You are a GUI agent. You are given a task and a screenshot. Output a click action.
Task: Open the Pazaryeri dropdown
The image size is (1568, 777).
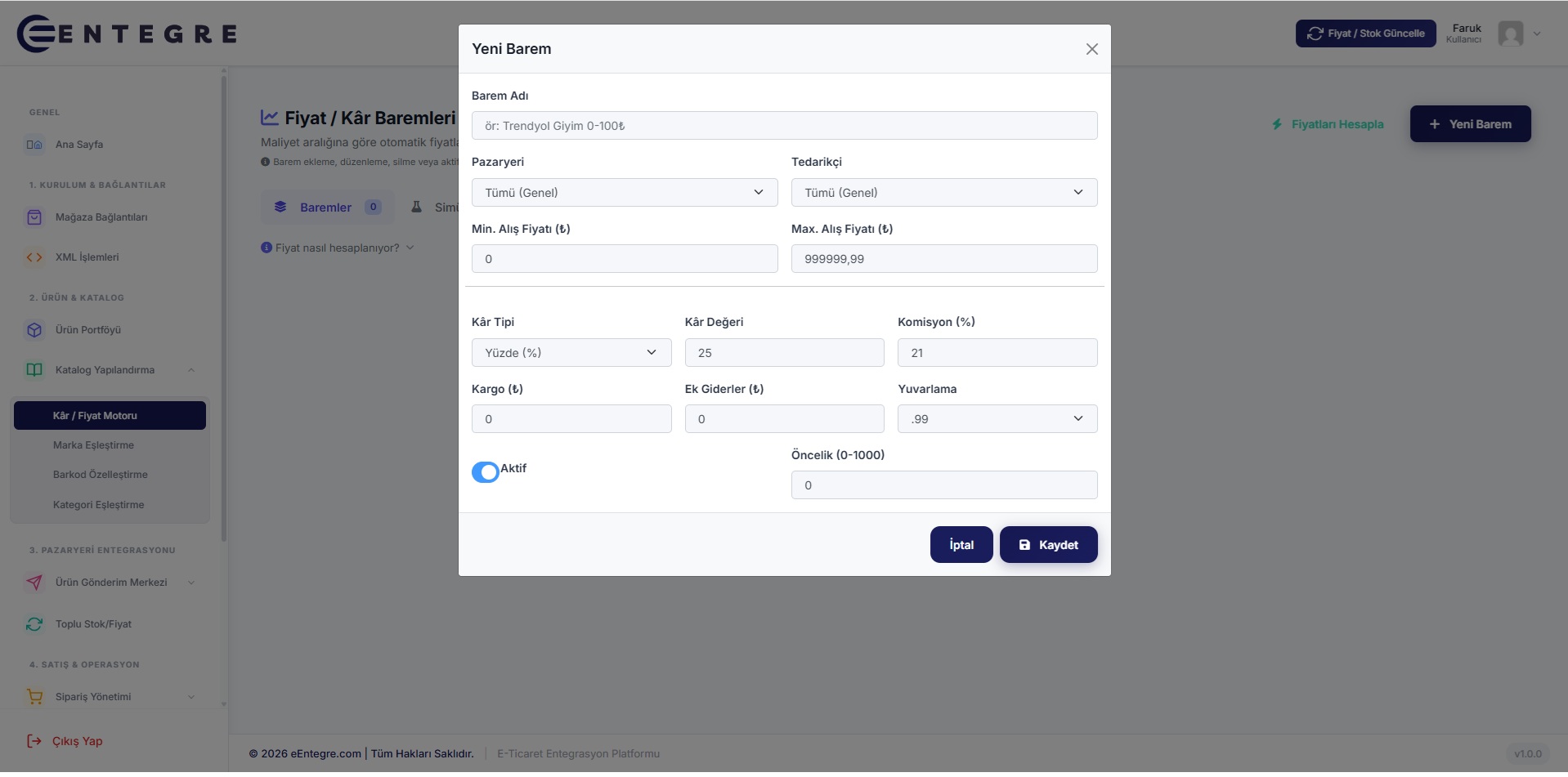(625, 193)
